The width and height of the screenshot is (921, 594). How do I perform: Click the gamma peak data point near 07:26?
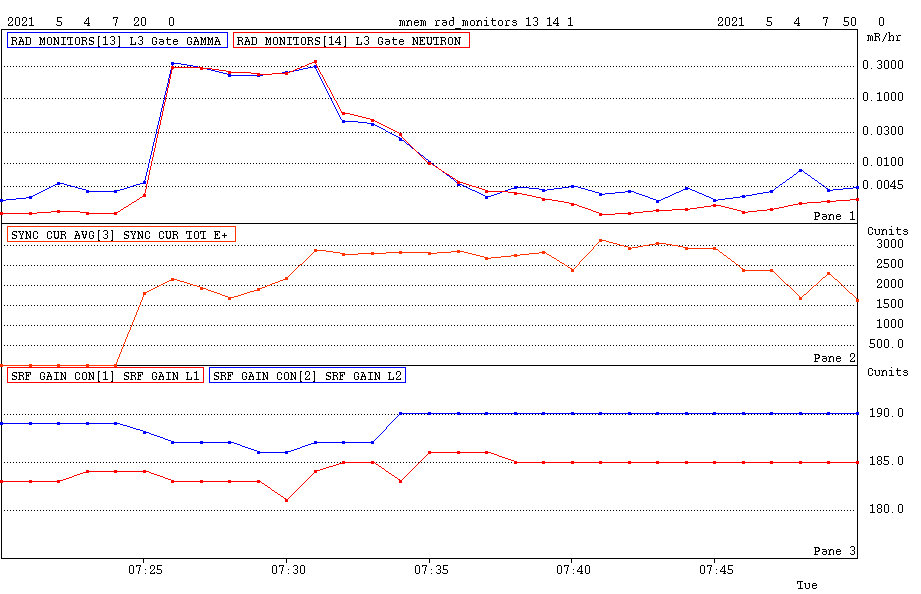coord(173,63)
